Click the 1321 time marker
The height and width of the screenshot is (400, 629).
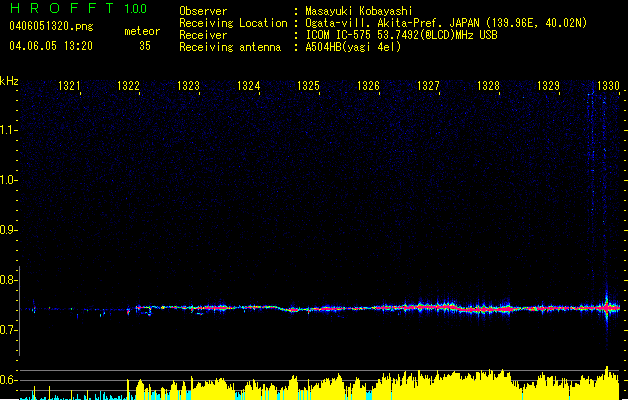(x=69, y=86)
